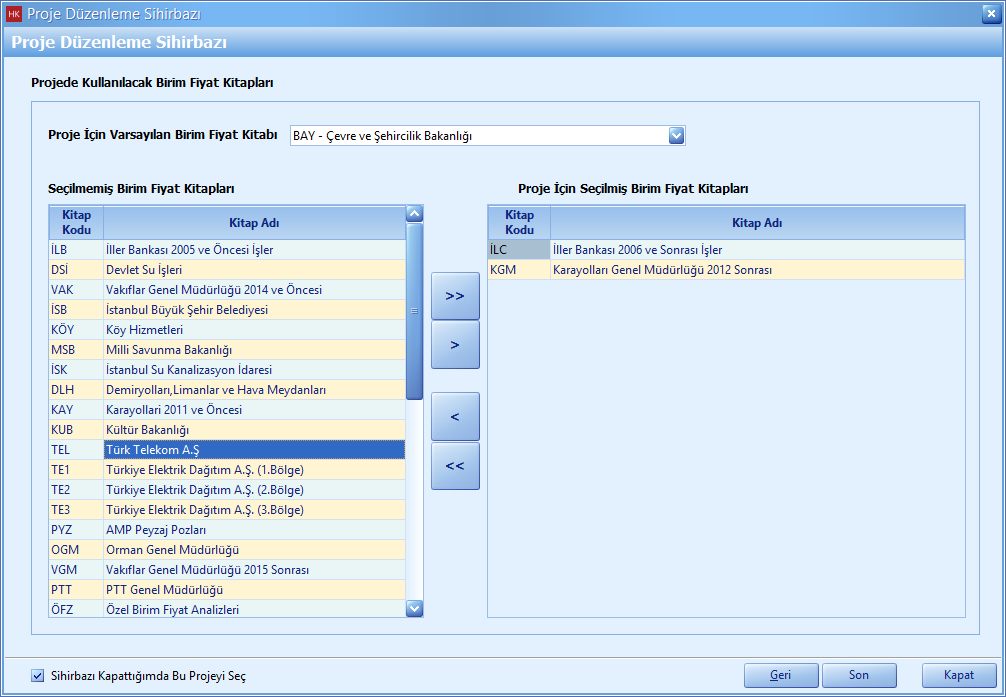The width and height of the screenshot is (1006, 697).
Task: Open the default Birim Fiyat Kitabı dropdown
Action: (x=676, y=136)
